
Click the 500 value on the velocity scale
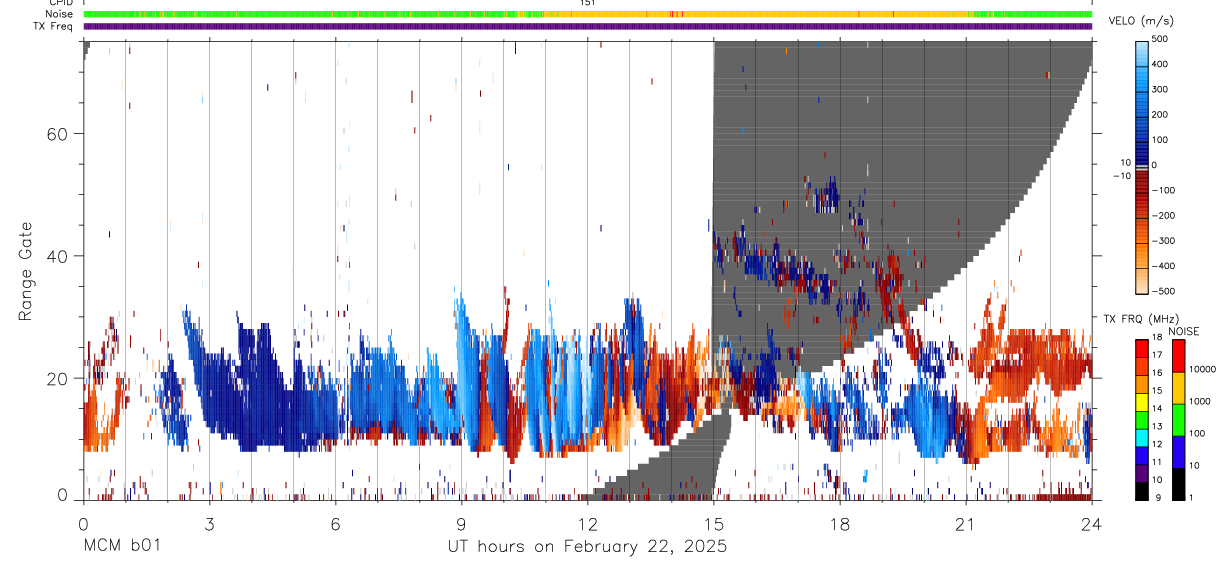point(1160,40)
